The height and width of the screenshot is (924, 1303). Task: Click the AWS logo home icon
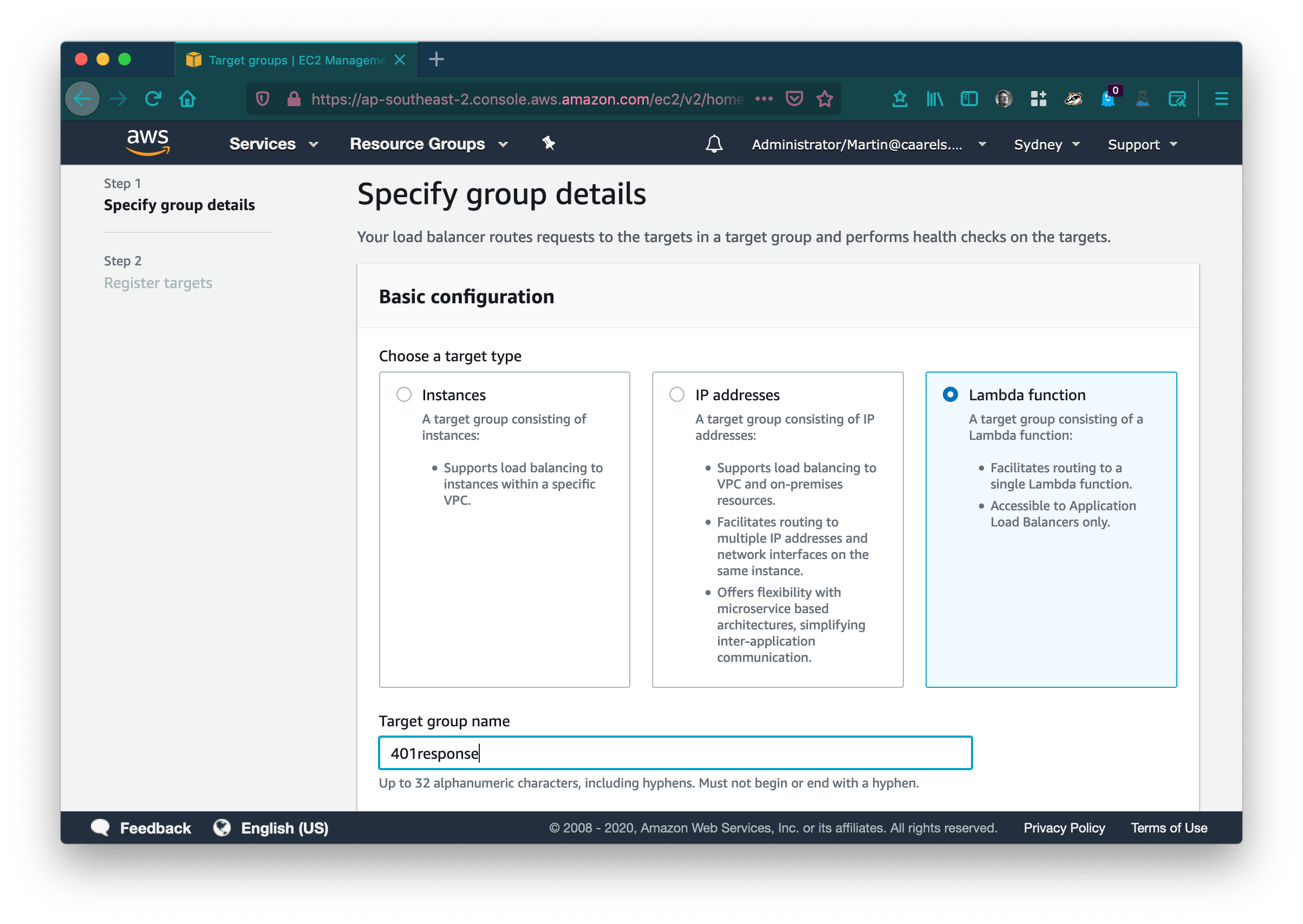click(147, 142)
